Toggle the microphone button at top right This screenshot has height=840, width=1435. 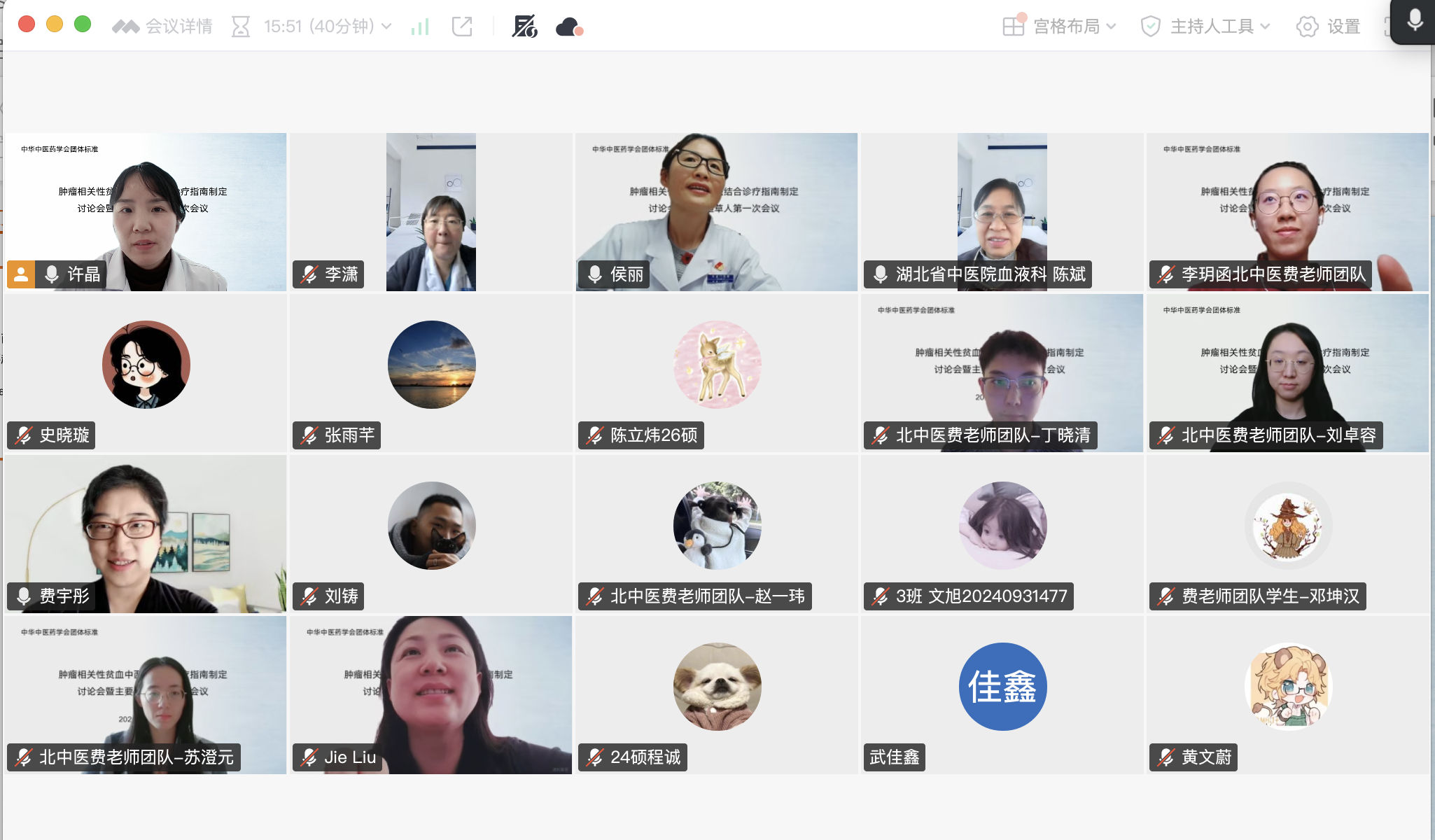tap(1415, 20)
